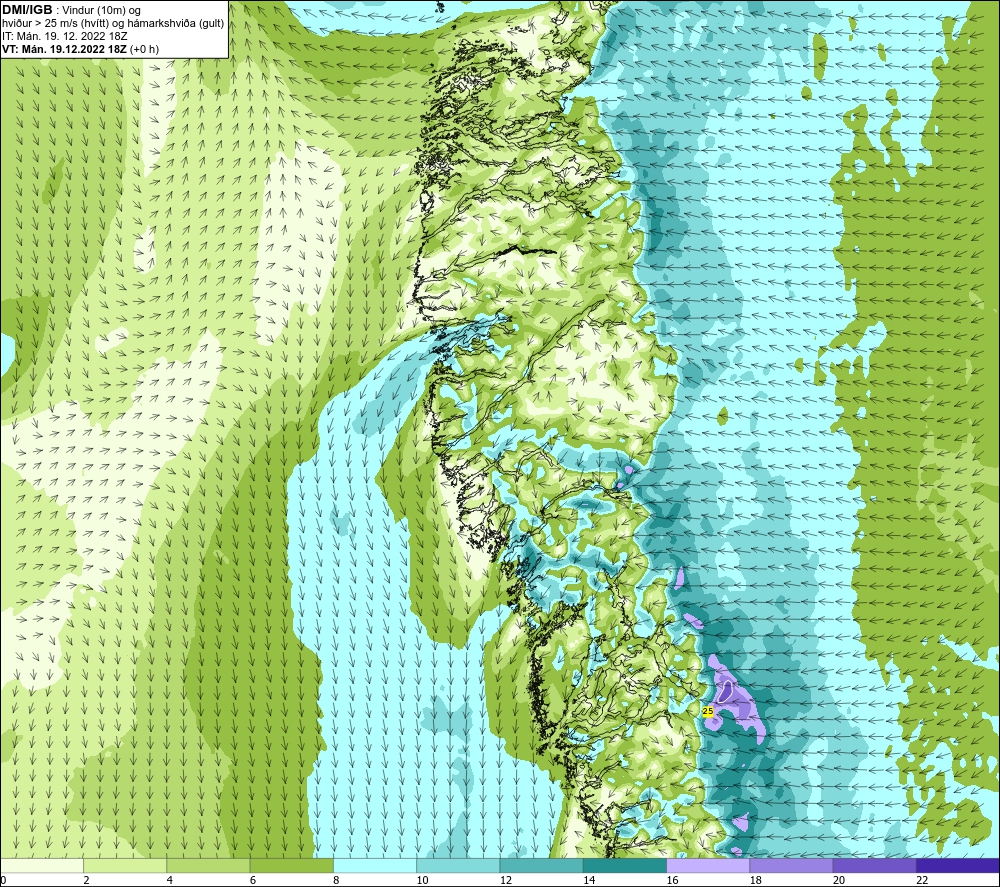Click the legend scale label "14"
Image resolution: width=1000 pixels, height=887 pixels.
coord(589,880)
